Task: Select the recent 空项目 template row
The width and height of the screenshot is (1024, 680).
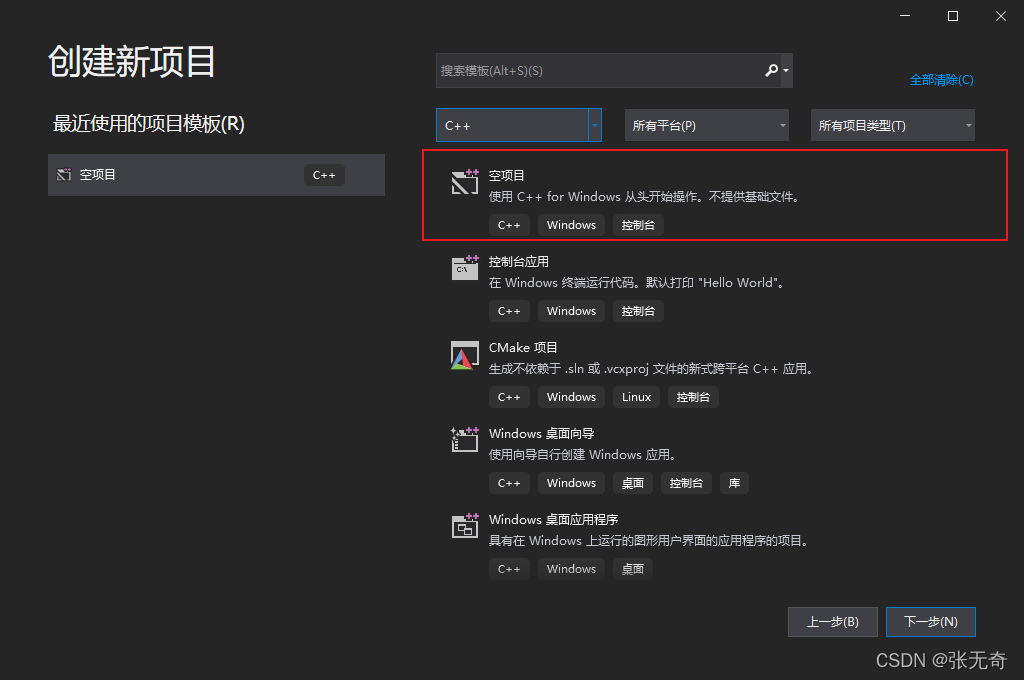Action: (x=216, y=175)
